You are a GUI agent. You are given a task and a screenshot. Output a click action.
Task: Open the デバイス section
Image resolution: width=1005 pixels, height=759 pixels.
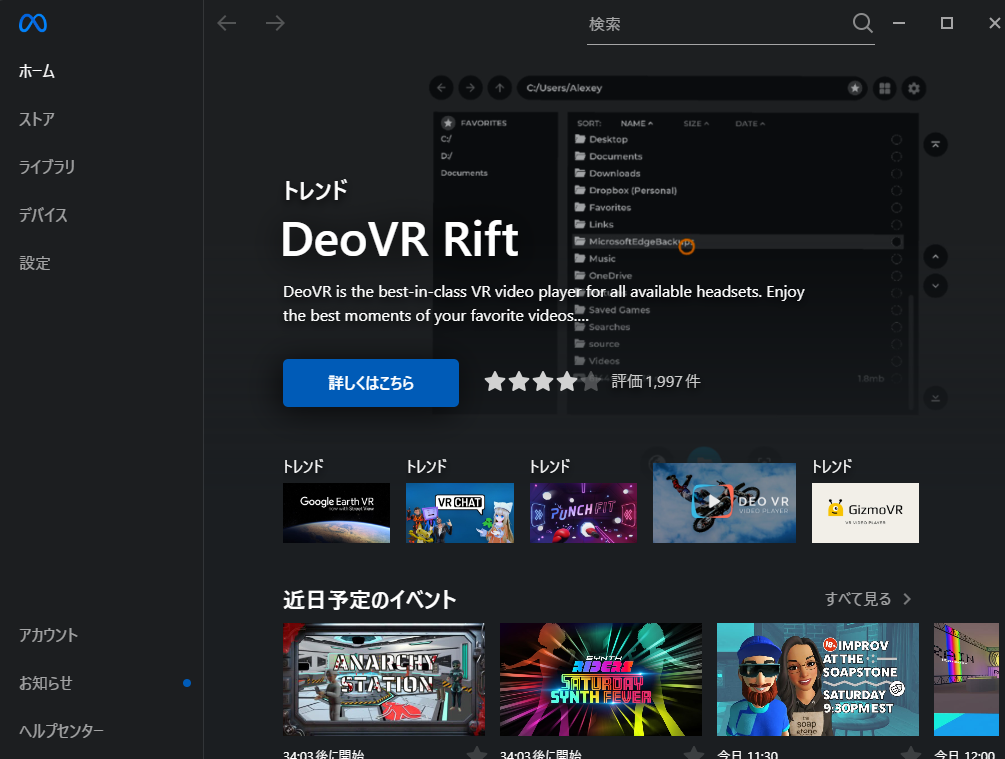pyautogui.click(x=43, y=215)
